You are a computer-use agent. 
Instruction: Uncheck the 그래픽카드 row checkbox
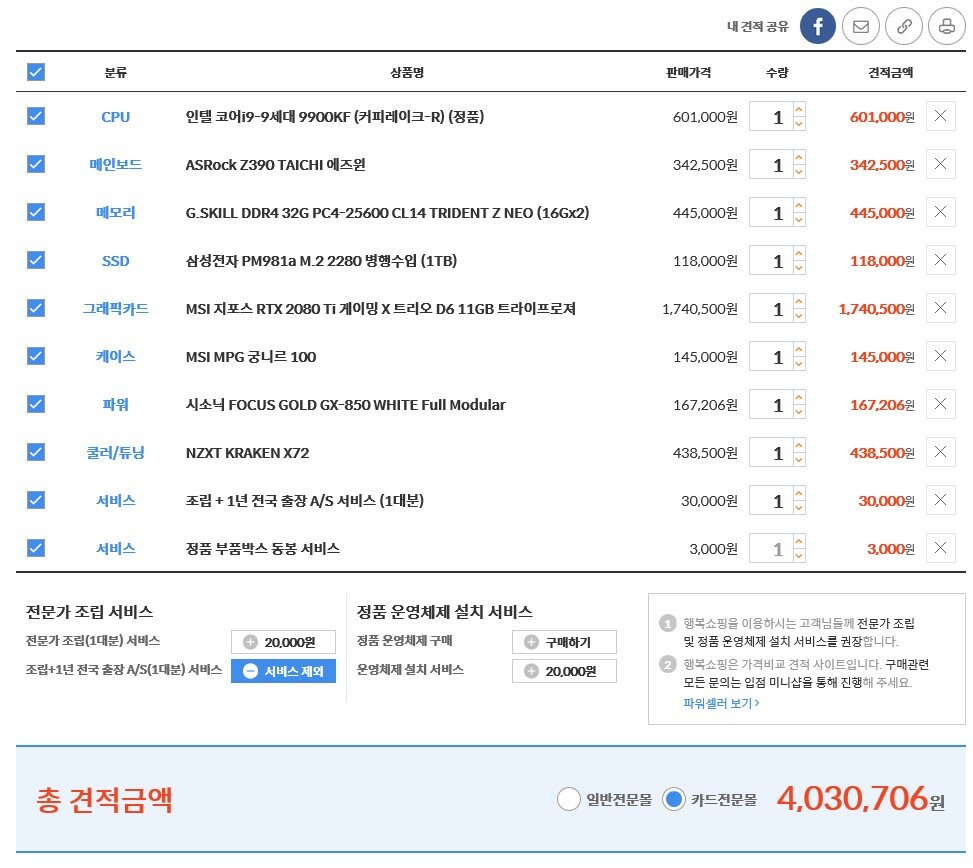(x=36, y=308)
